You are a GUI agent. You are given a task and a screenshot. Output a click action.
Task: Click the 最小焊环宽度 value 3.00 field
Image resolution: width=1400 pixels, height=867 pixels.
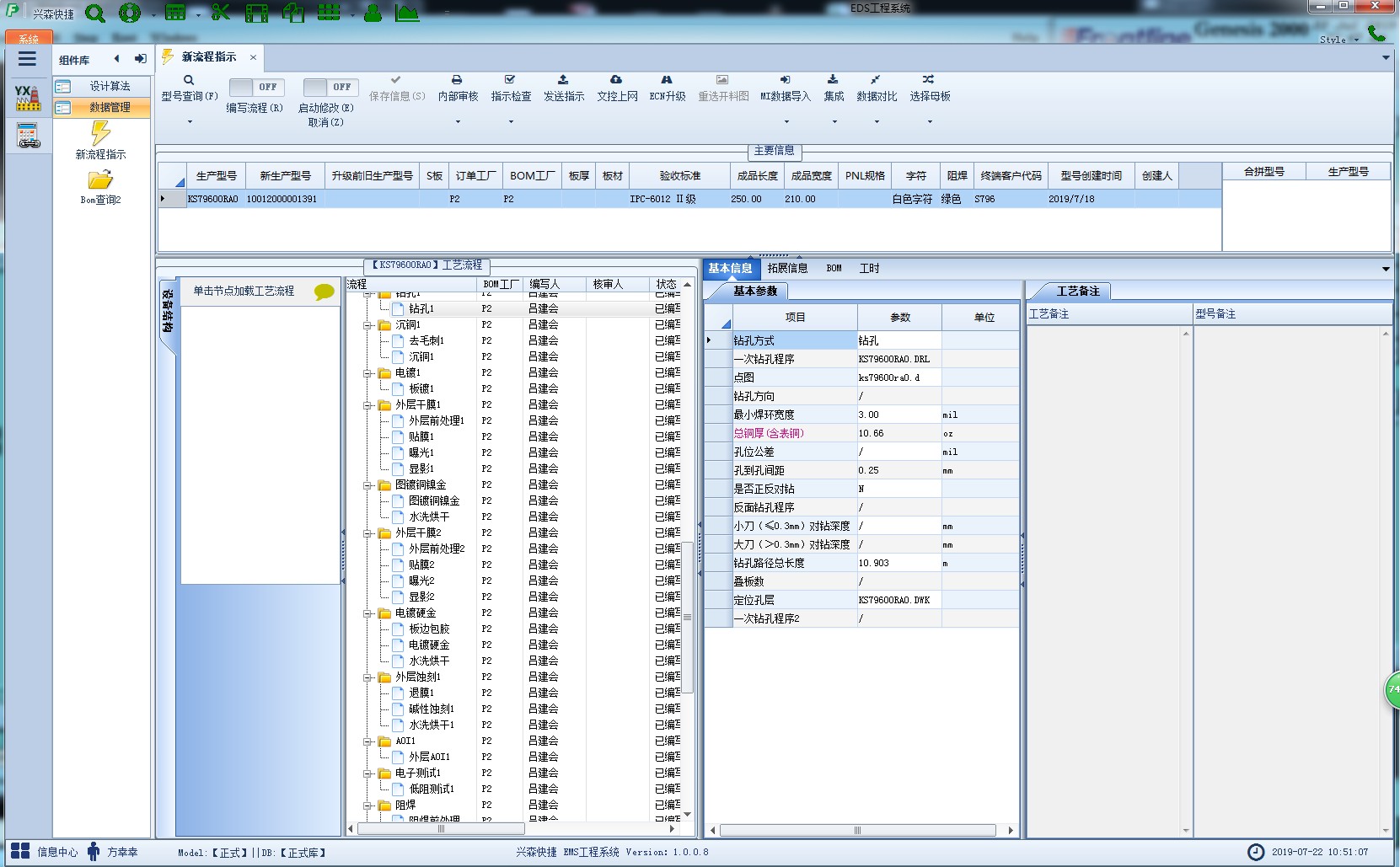point(898,415)
